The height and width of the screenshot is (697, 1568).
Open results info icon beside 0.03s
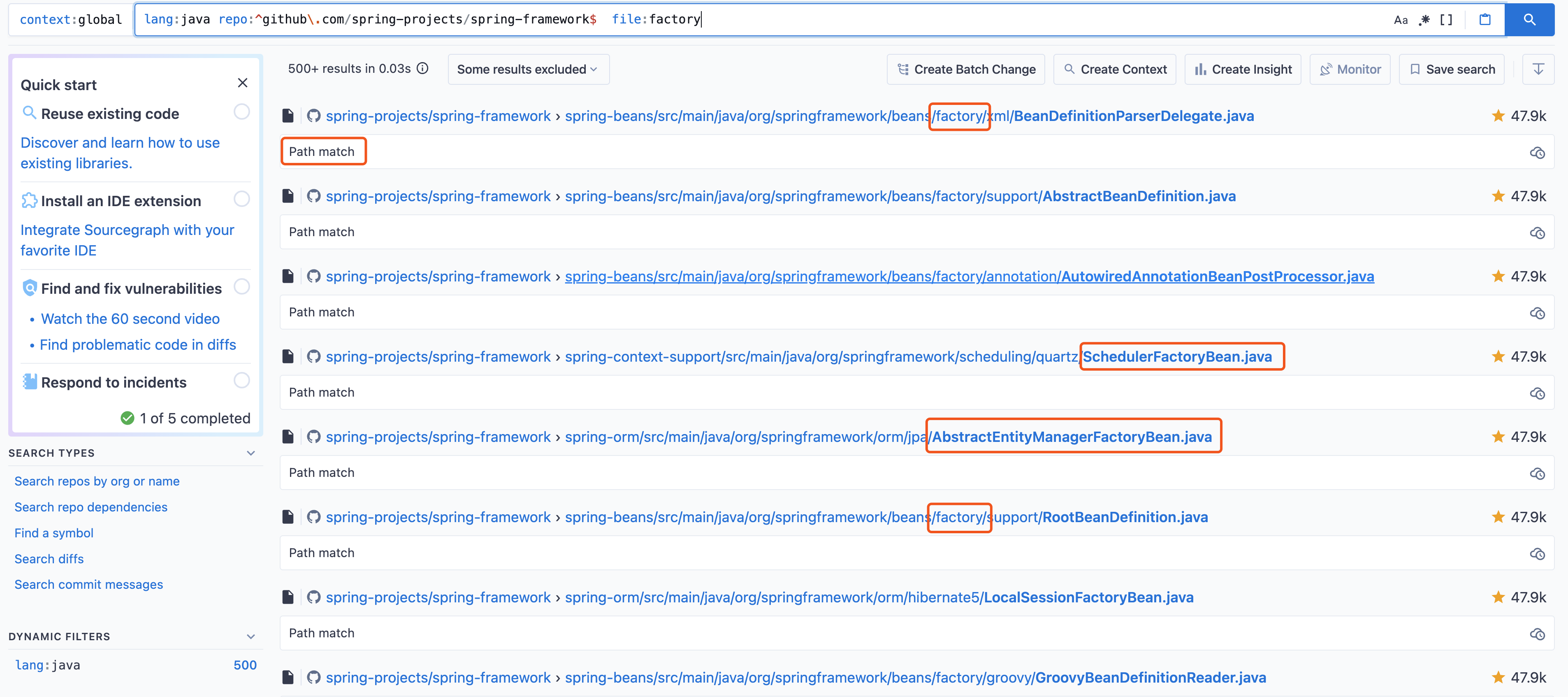point(422,68)
